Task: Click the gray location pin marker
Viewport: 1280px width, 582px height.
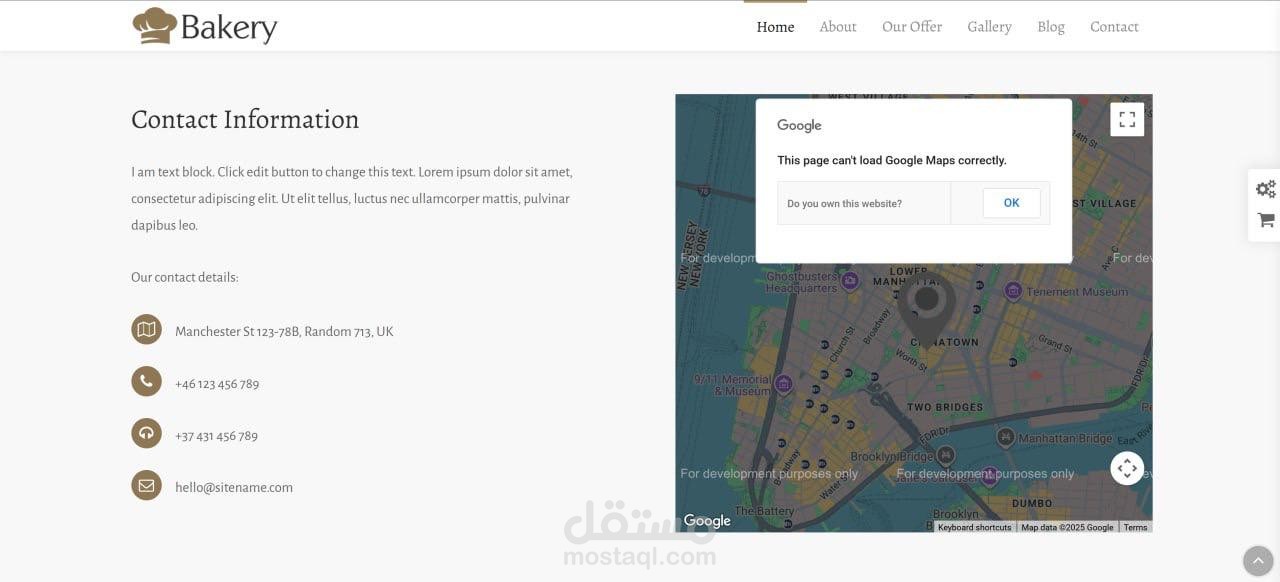Action: click(926, 307)
